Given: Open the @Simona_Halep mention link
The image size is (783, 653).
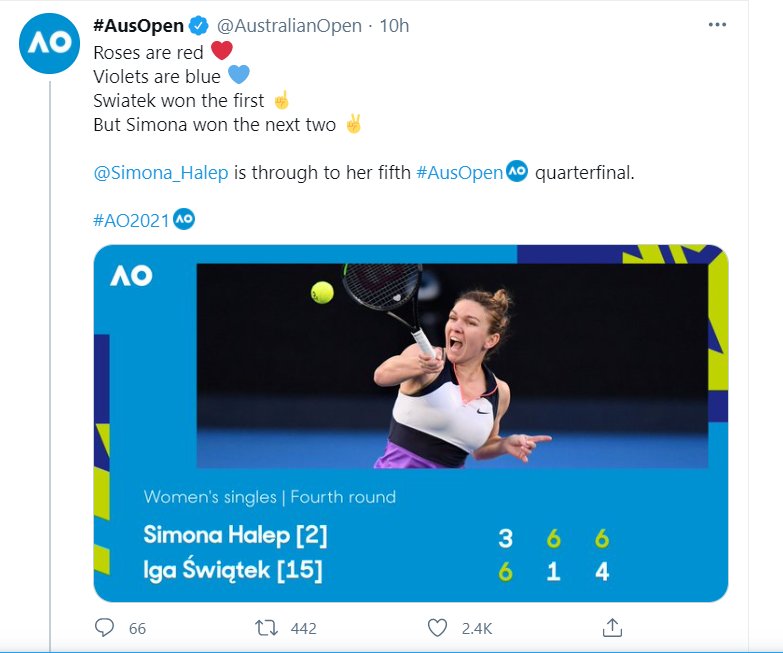Looking at the screenshot, I should click(x=161, y=172).
